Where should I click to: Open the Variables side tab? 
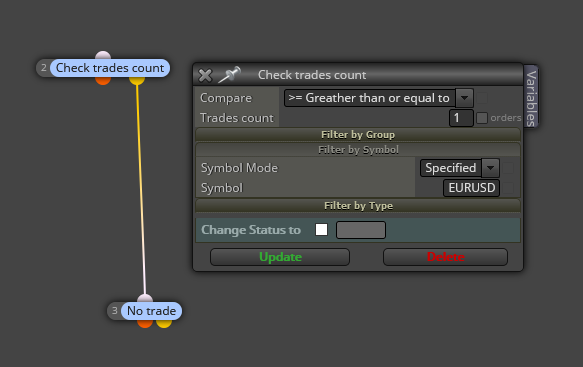(x=531, y=97)
